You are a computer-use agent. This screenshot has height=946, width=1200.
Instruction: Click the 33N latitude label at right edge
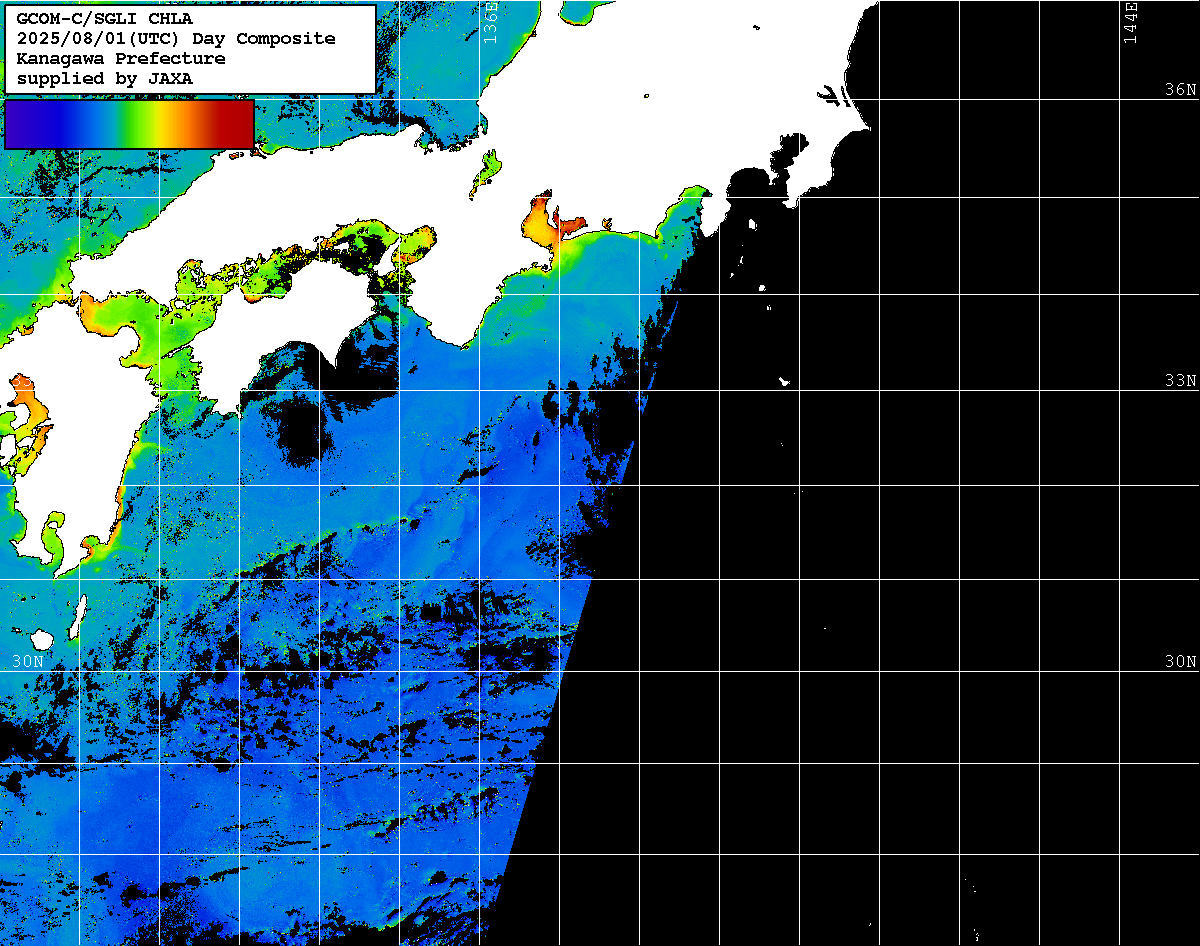click(1180, 381)
